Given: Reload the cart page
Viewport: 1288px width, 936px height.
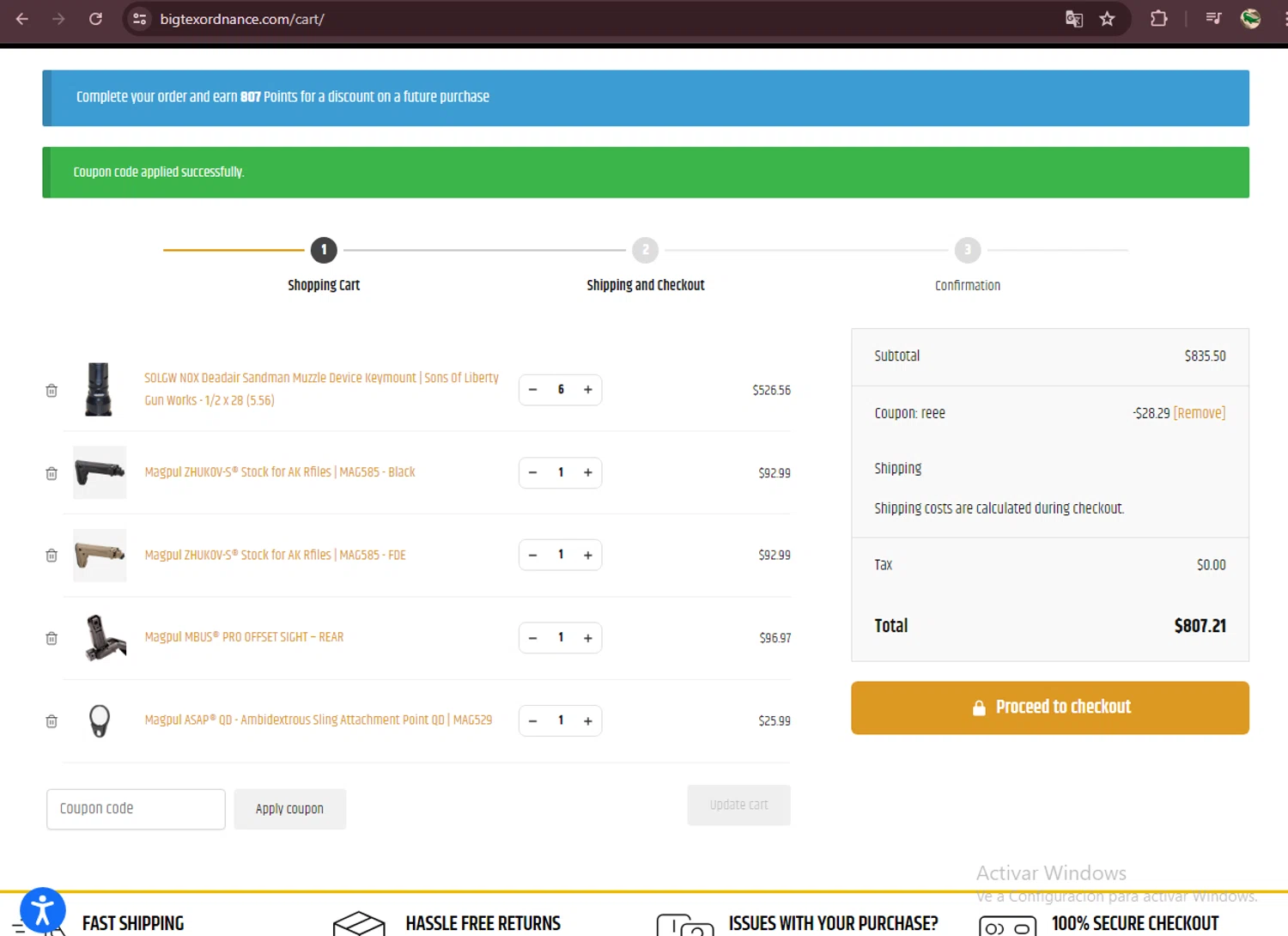Looking at the screenshot, I should point(95,19).
